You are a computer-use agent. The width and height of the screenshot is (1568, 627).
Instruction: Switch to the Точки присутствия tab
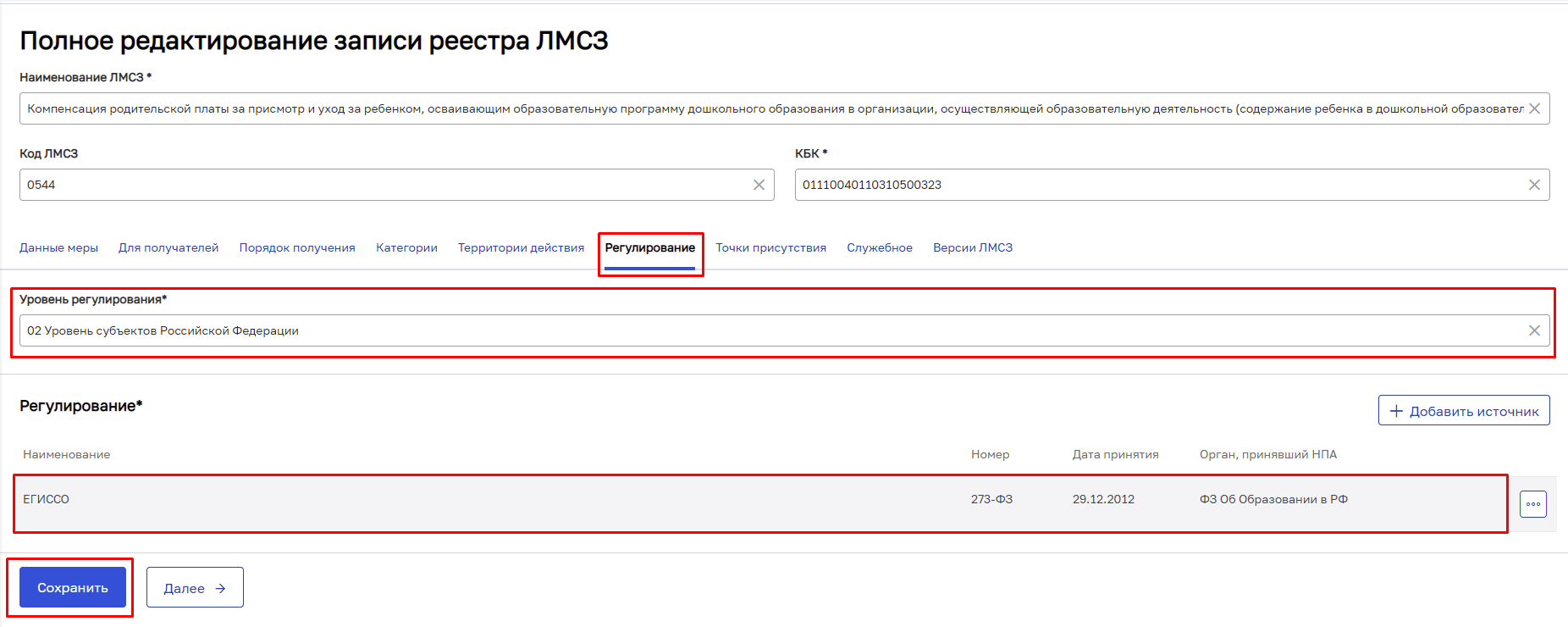coord(770,247)
